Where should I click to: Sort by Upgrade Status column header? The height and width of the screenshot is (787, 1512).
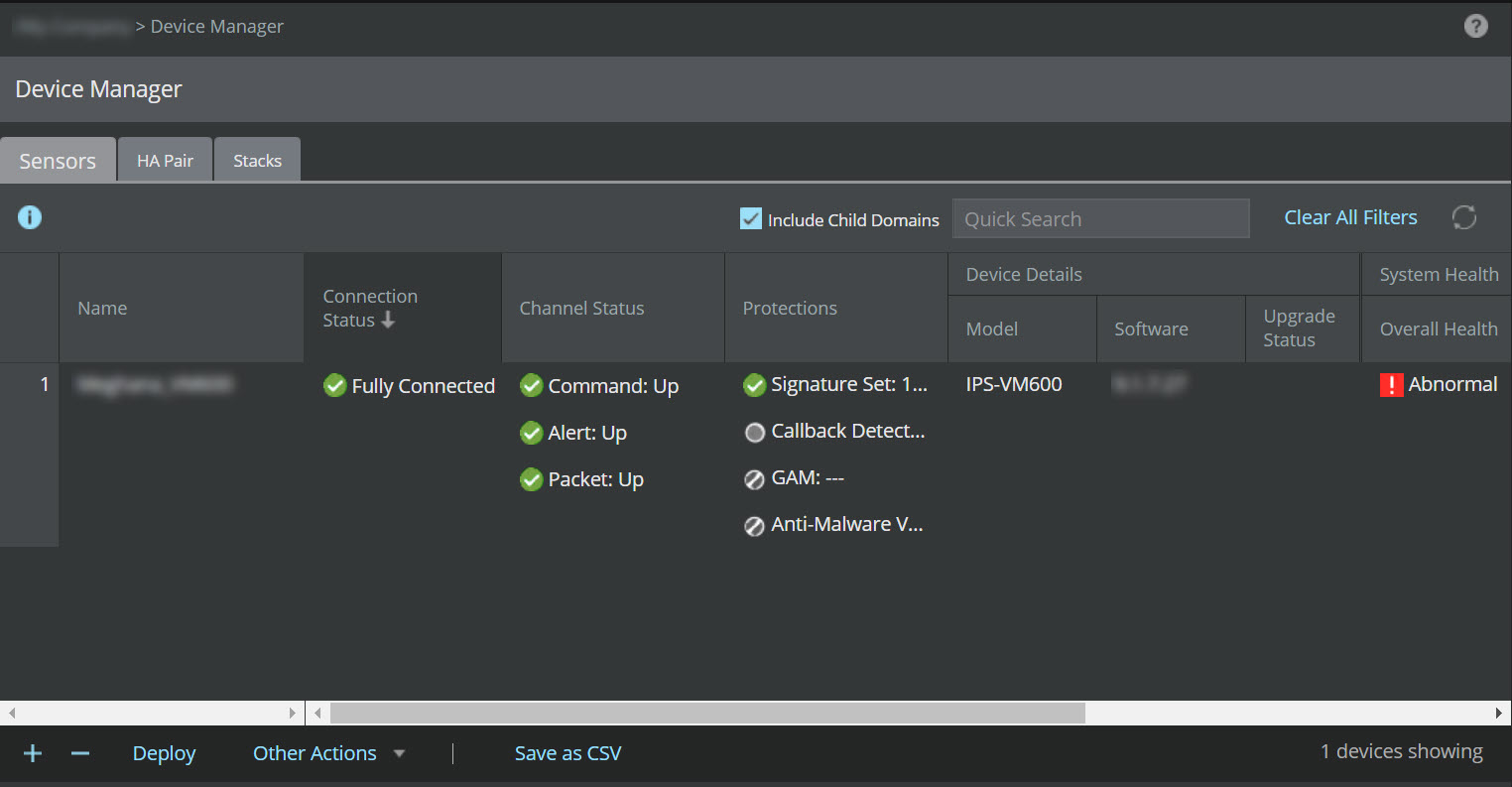tap(1303, 328)
